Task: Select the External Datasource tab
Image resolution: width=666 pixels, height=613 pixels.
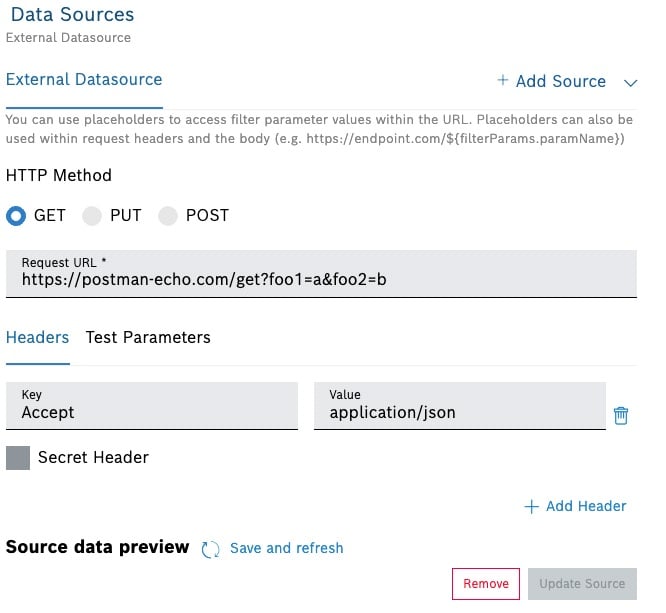Action: click(x=84, y=80)
